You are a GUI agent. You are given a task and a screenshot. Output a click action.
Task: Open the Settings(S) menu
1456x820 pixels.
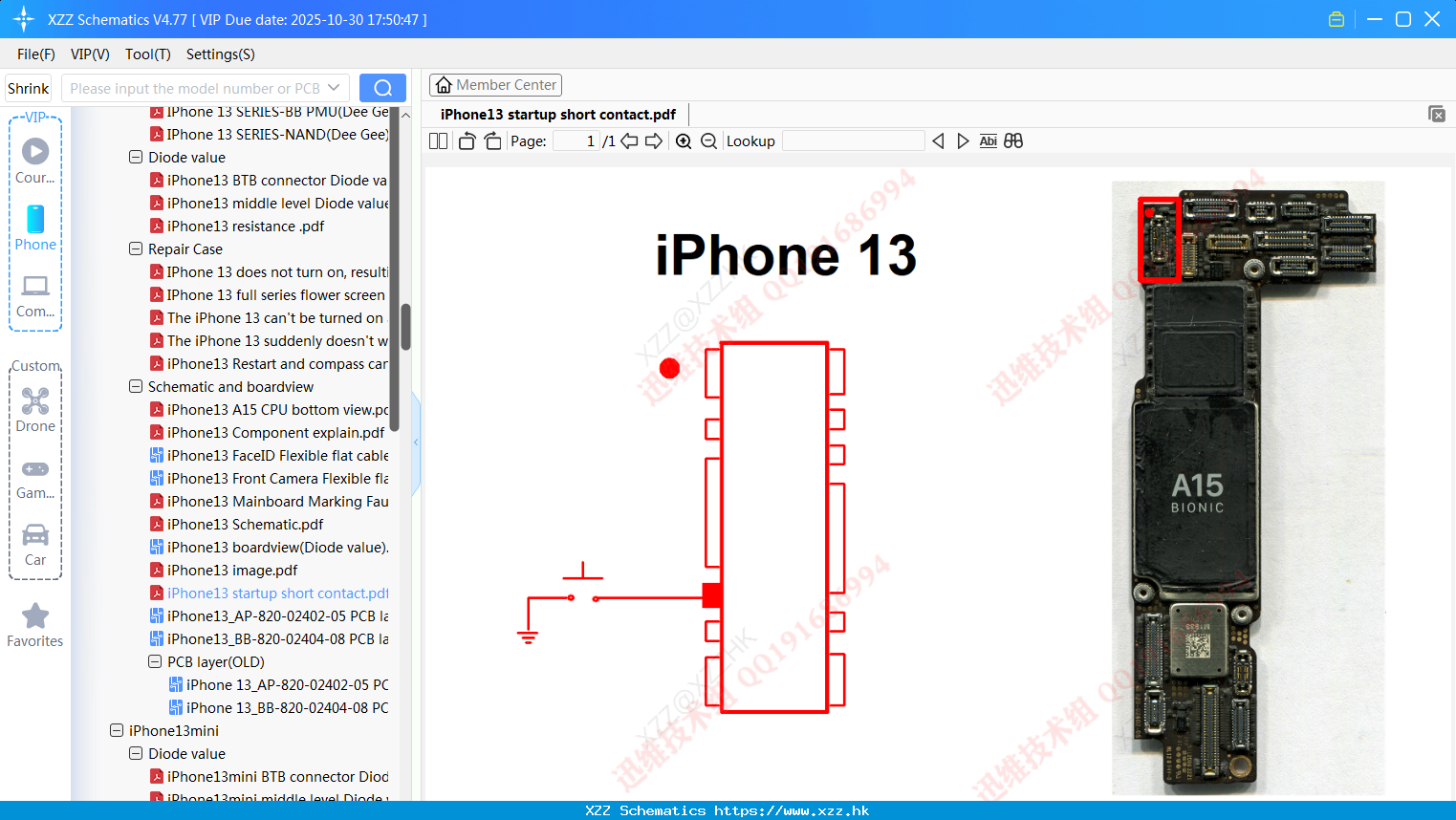[221, 54]
